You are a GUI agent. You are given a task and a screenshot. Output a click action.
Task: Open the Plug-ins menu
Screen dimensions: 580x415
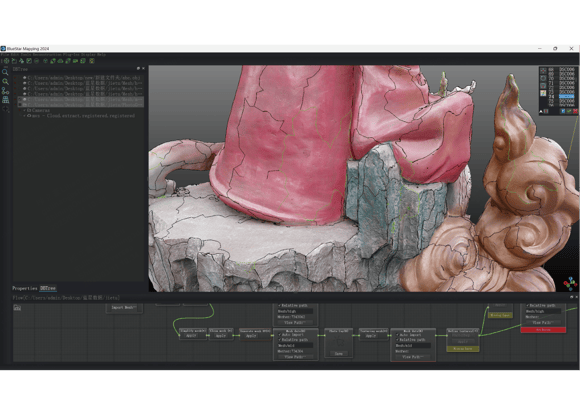pyautogui.click(x=71, y=55)
